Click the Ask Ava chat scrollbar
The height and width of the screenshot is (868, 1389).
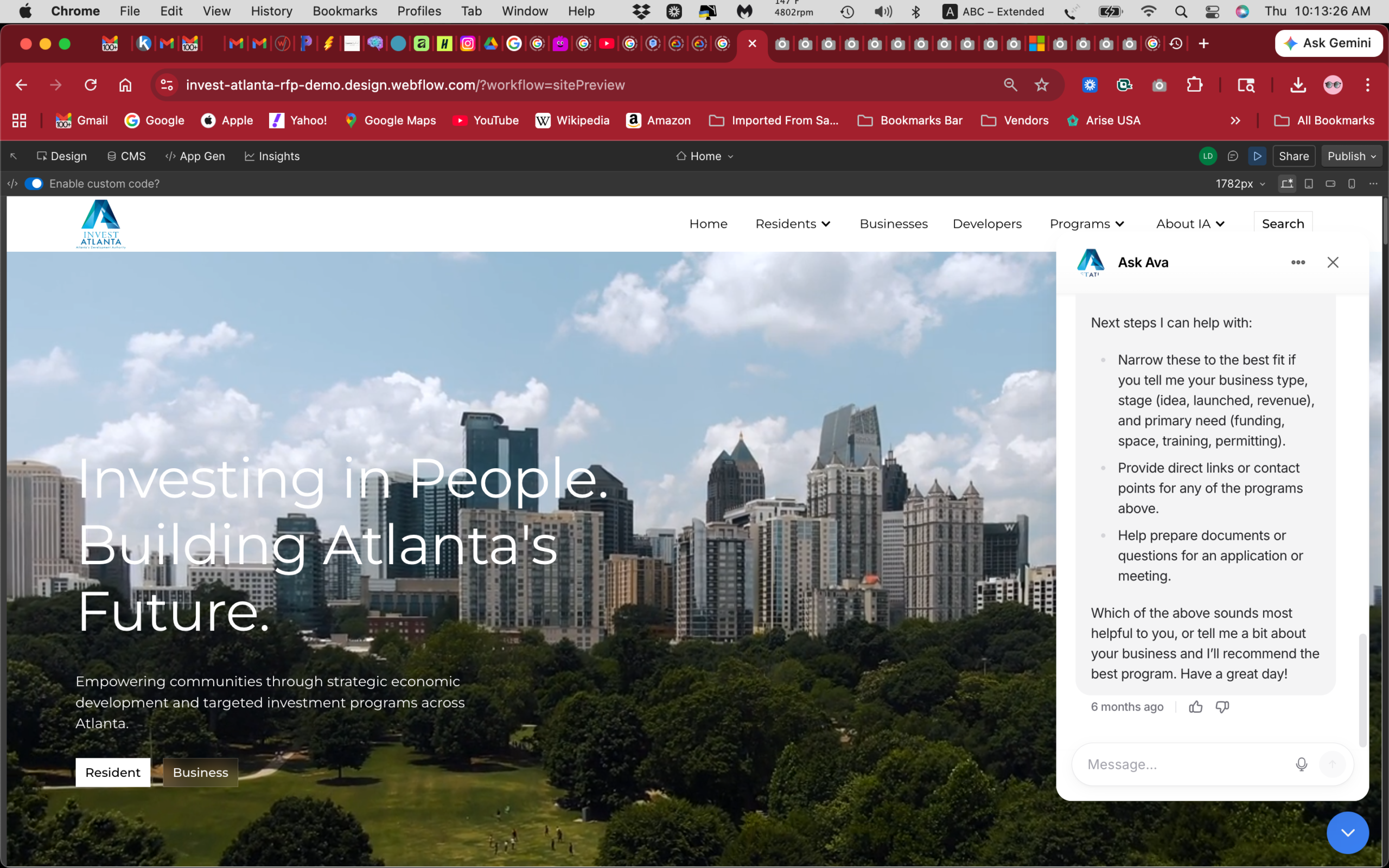point(1362,690)
